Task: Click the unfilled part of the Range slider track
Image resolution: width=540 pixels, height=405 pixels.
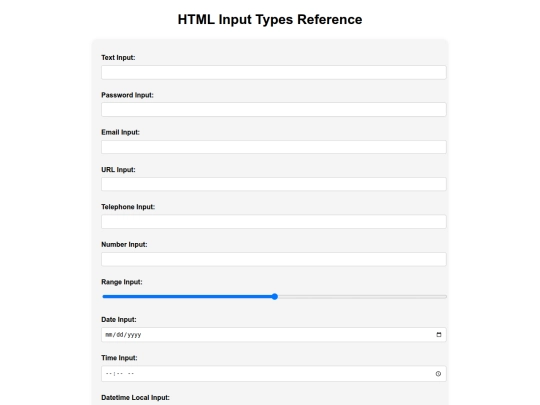Action: click(x=362, y=297)
